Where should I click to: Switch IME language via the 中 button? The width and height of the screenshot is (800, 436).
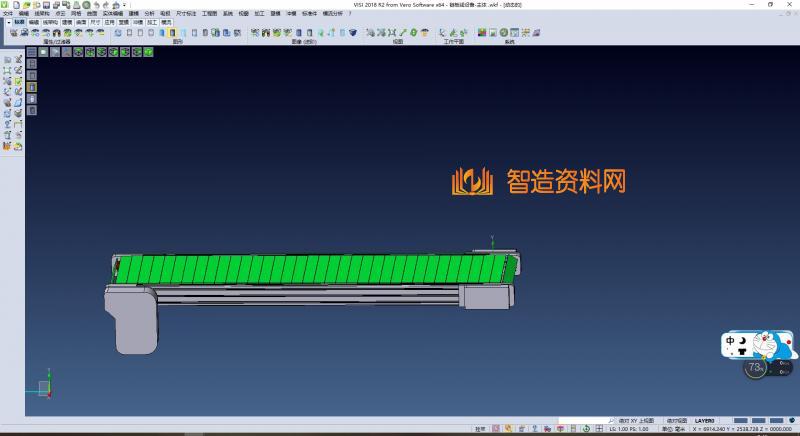(730, 341)
